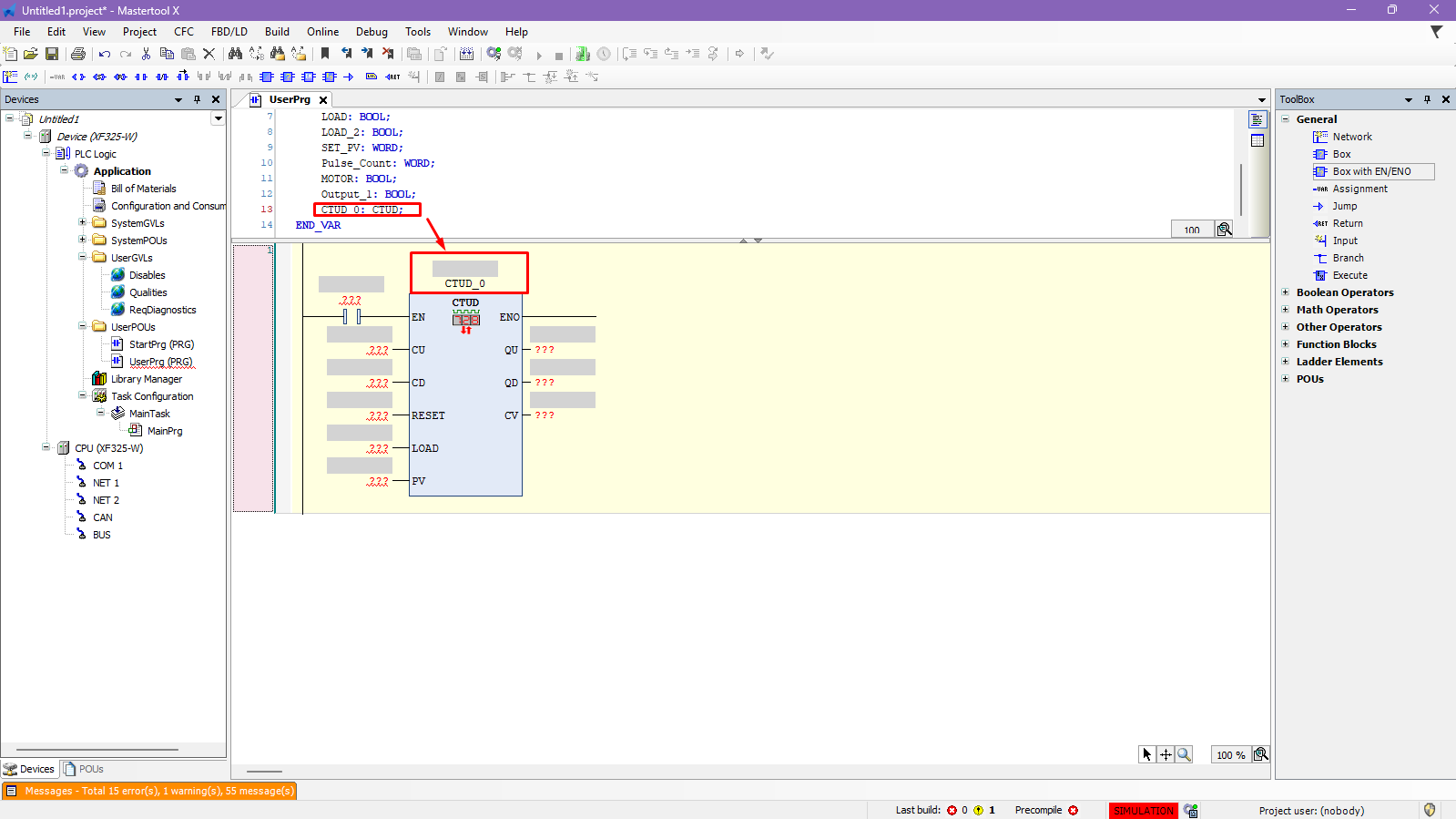Open the FBD/LD menu
Image resolution: width=1456 pixels, height=819 pixels.
[x=229, y=32]
